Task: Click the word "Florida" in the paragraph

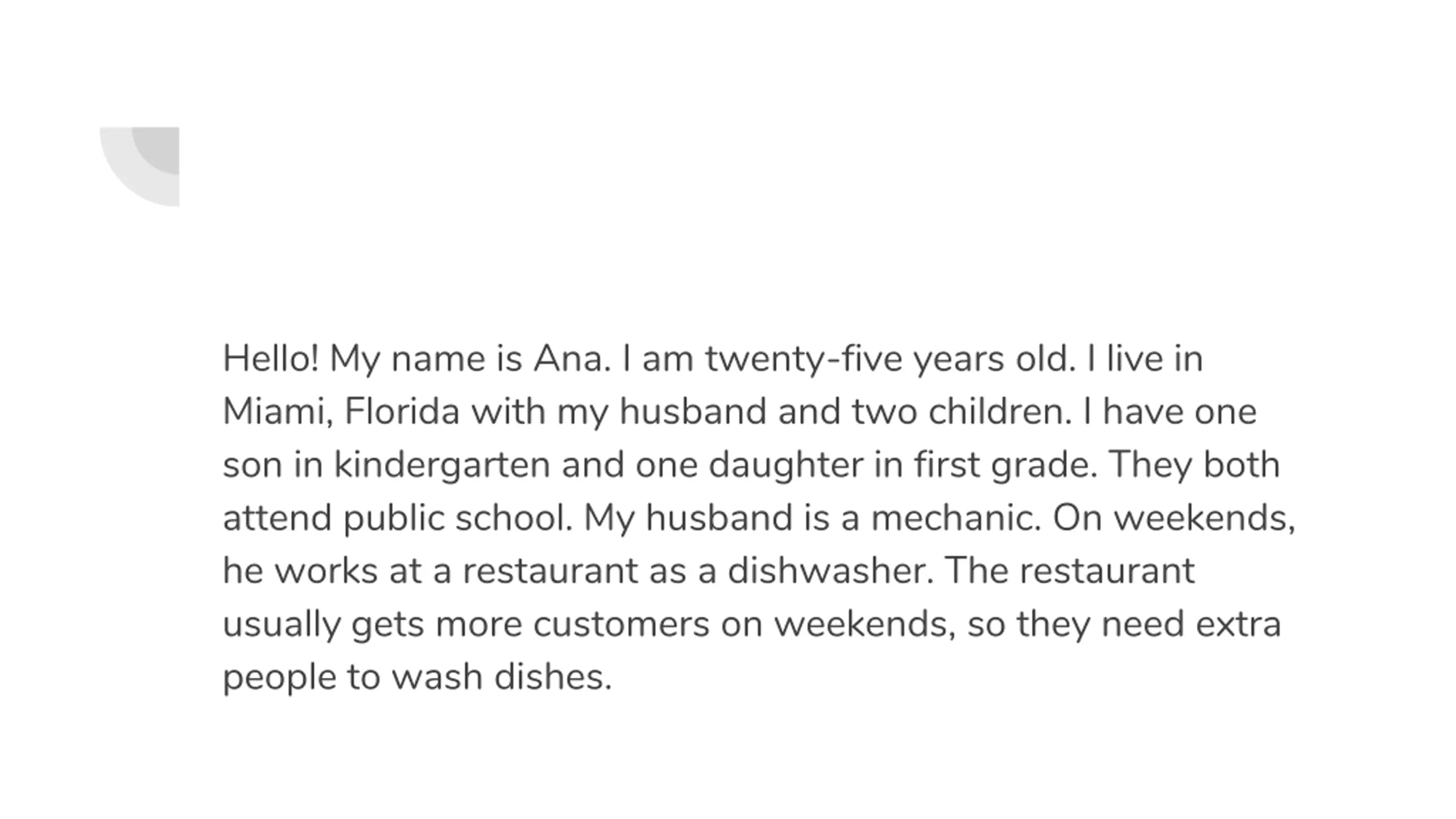Action: click(402, 412)
